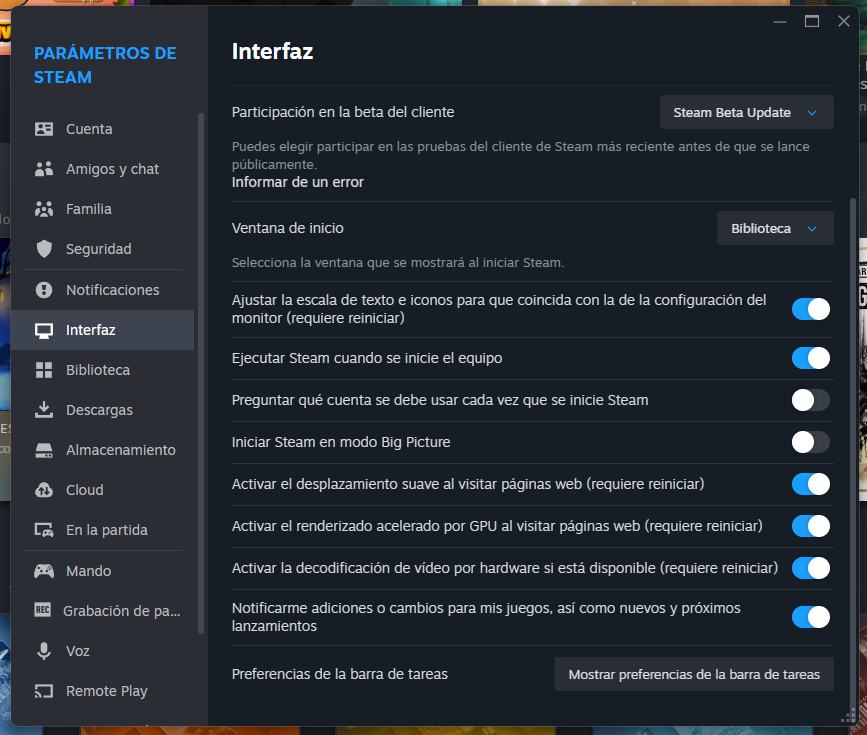Click 'Selecciona la ventana que se mostrará' description
The height and width of the screenshot is (735, 867).
(x=398, y=263)
